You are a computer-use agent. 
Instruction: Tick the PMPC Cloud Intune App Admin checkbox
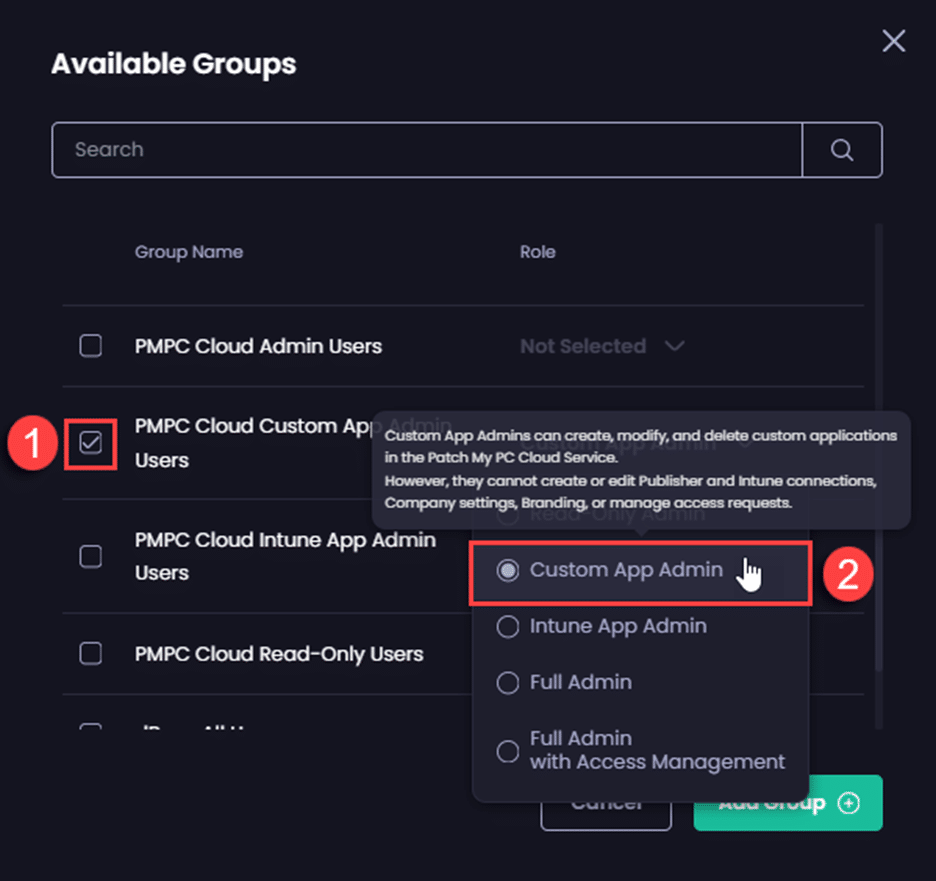tap(91, 556)
